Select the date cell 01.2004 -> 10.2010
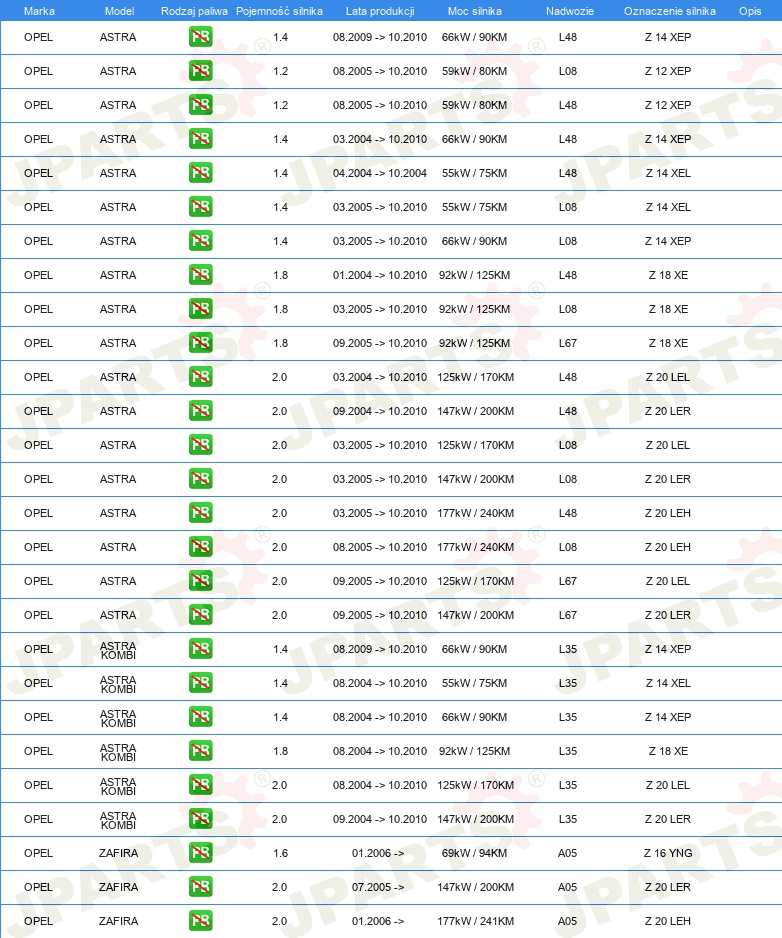The image size is (782, 938). 380,275
